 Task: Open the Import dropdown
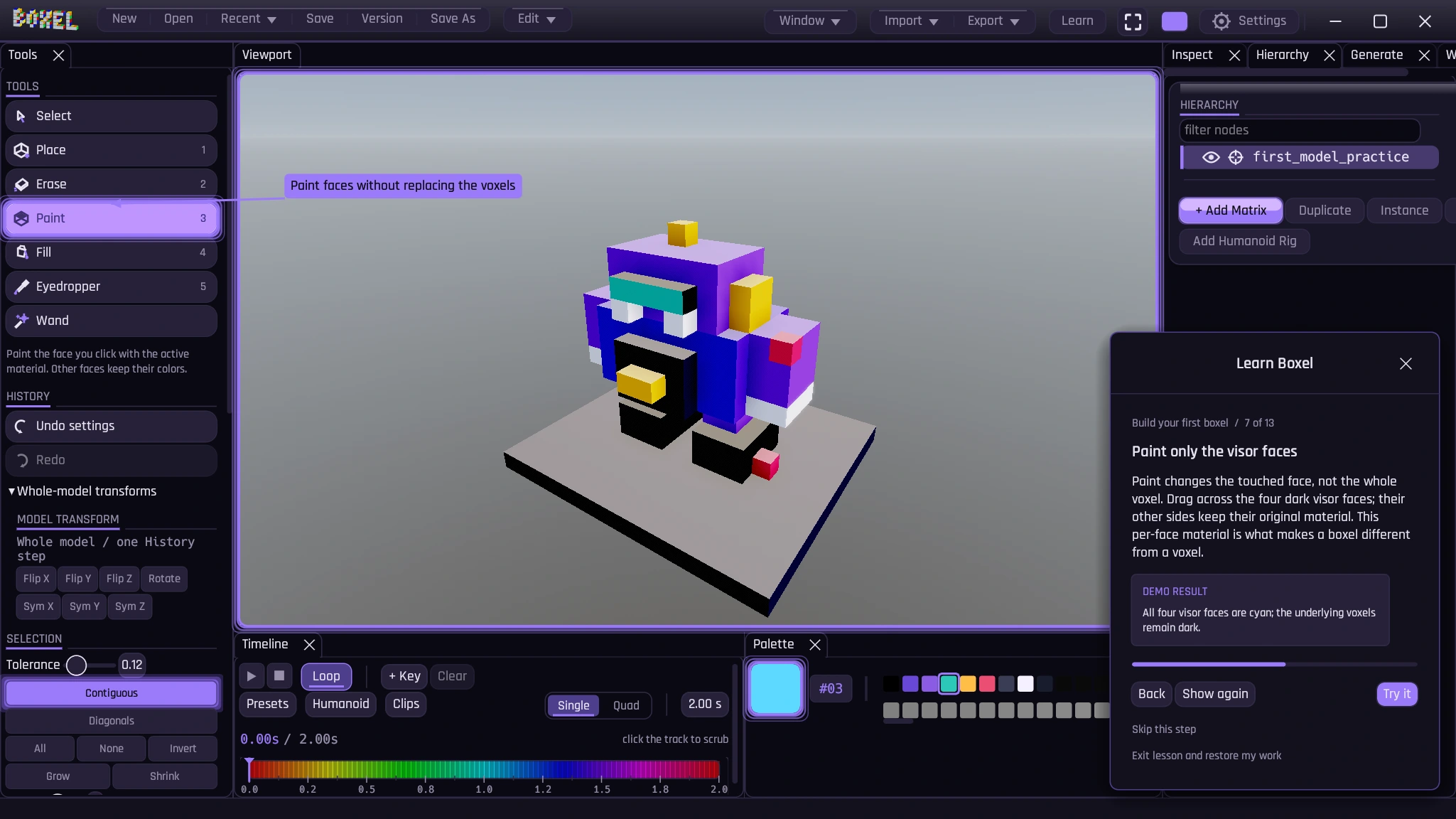pyautogui.click(x=911, y=21)
